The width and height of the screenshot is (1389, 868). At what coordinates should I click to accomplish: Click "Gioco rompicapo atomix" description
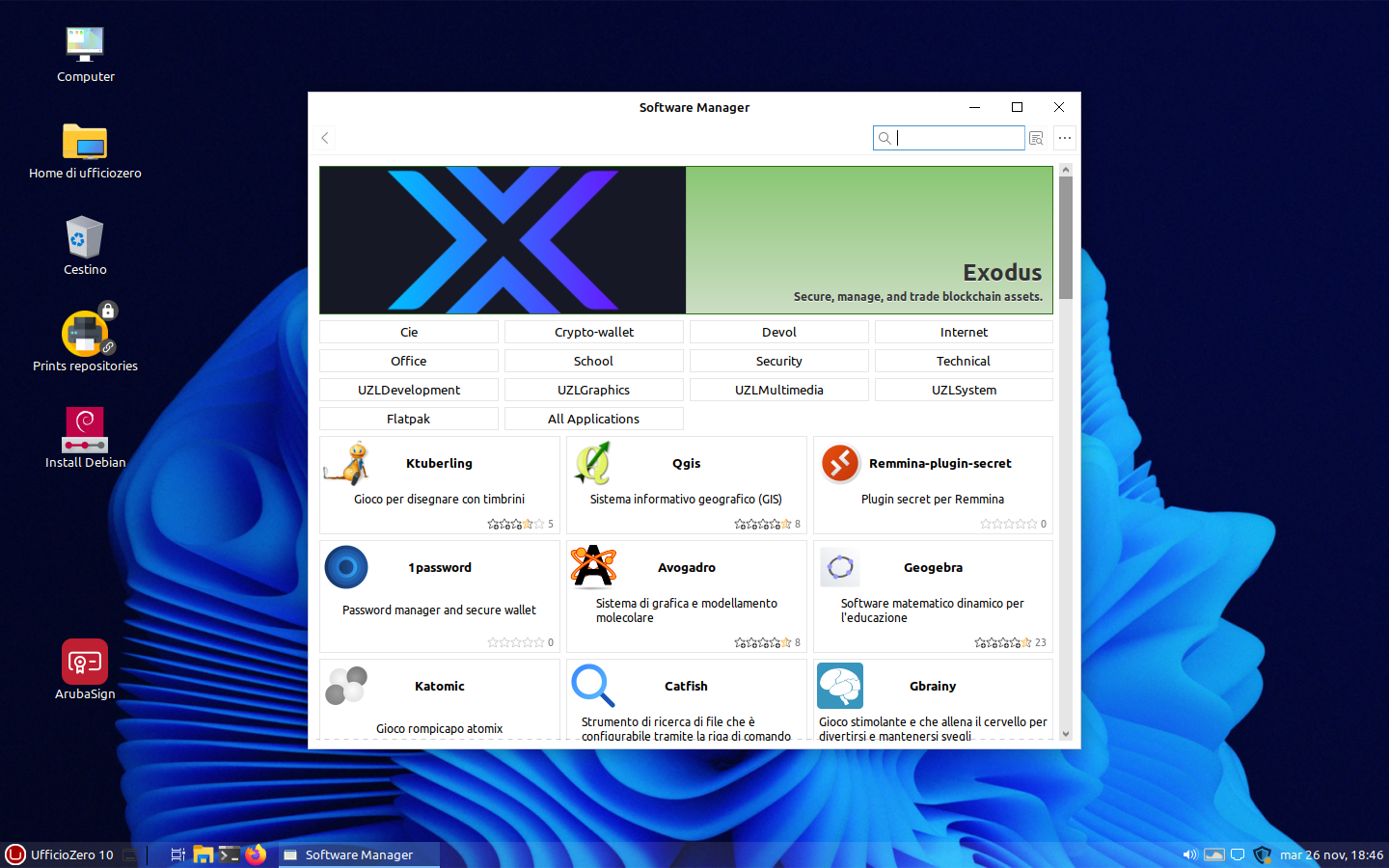[x=439, y=728]
